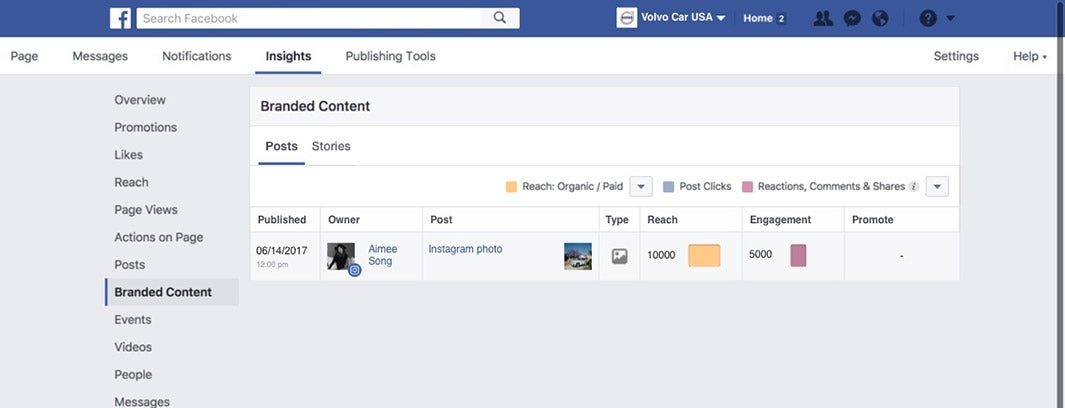Select Videos in the Insights sidebar
The width and height of the screenshot is (1065, 408).
tap(133, 347)
